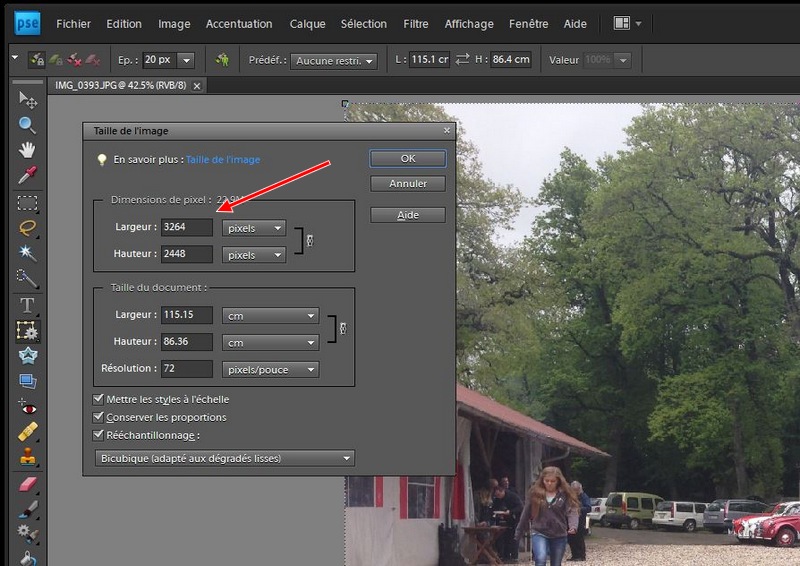
Task: Open the Valeur percentage dropdown
Action: point(623,60)
